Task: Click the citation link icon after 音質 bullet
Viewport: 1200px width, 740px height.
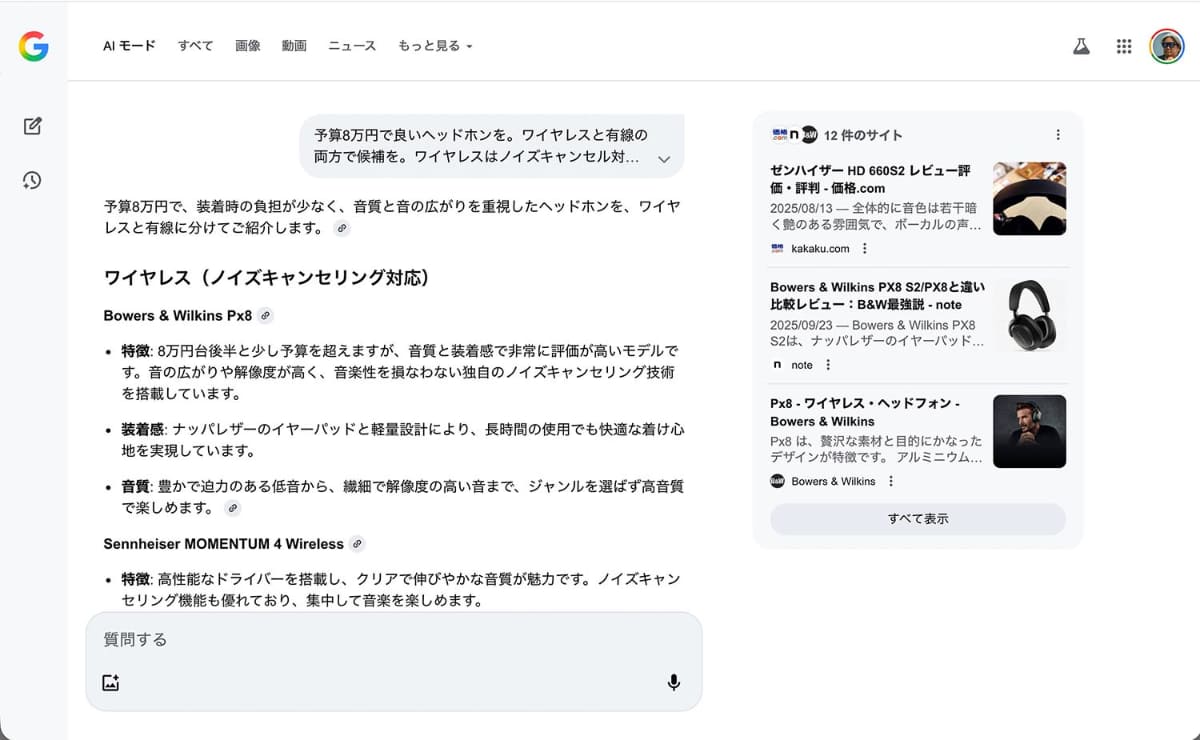Action: [233, 508]
